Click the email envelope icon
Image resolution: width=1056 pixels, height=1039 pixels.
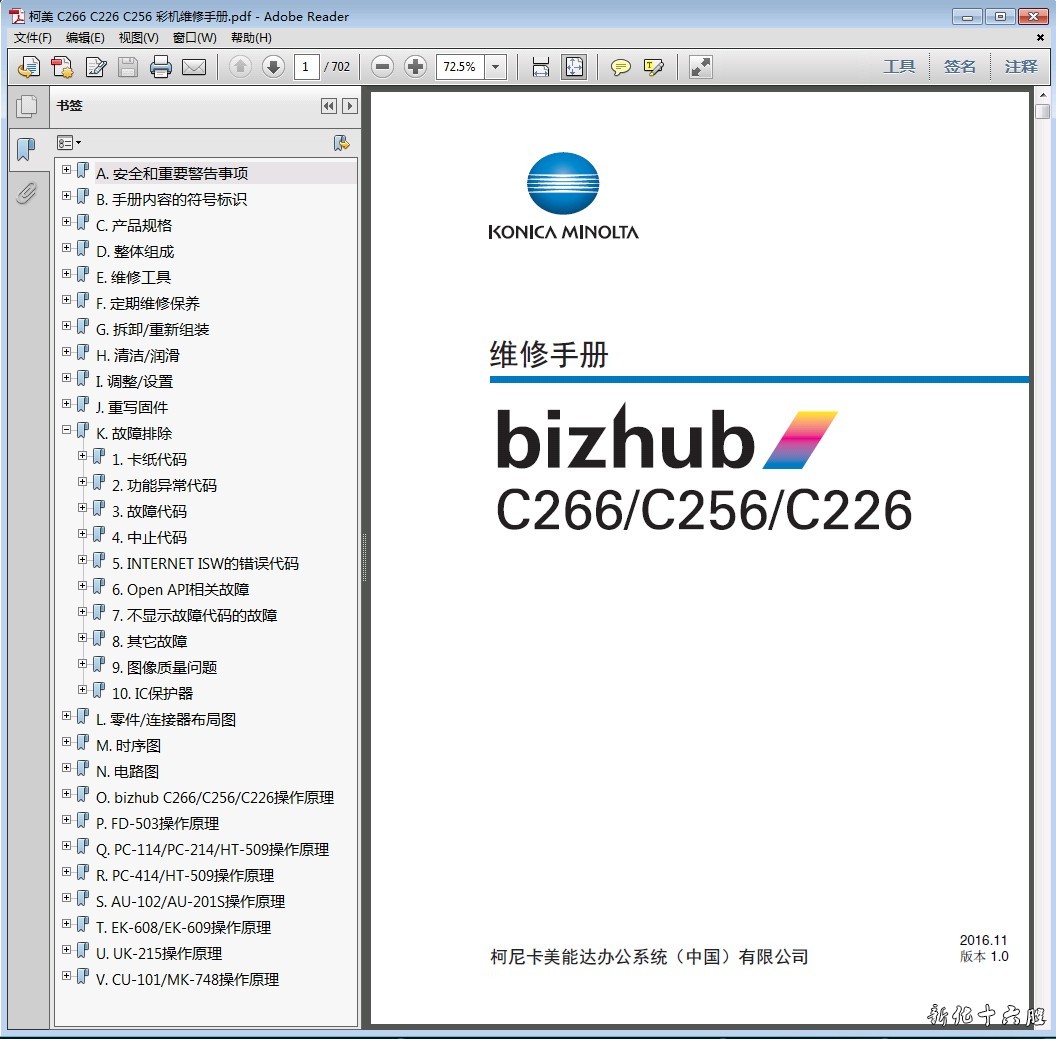click(194, 67)
